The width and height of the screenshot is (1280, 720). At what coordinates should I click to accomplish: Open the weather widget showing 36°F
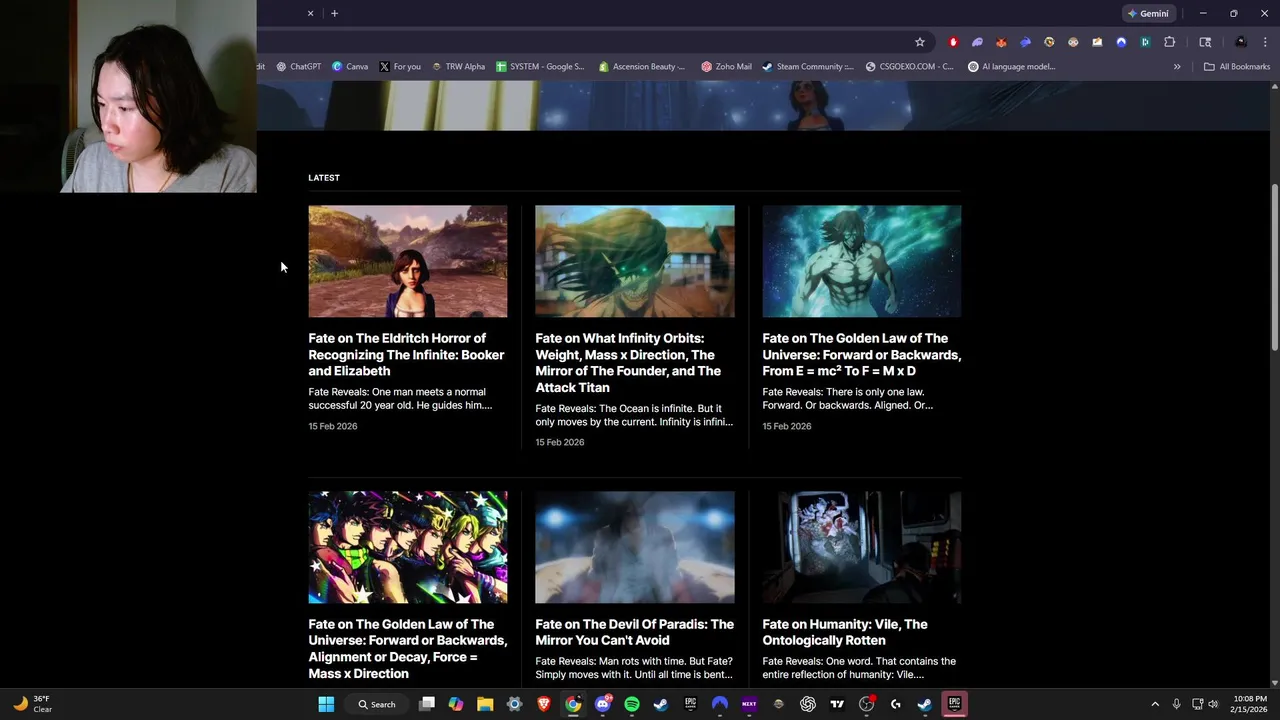(x=32, y=704)
